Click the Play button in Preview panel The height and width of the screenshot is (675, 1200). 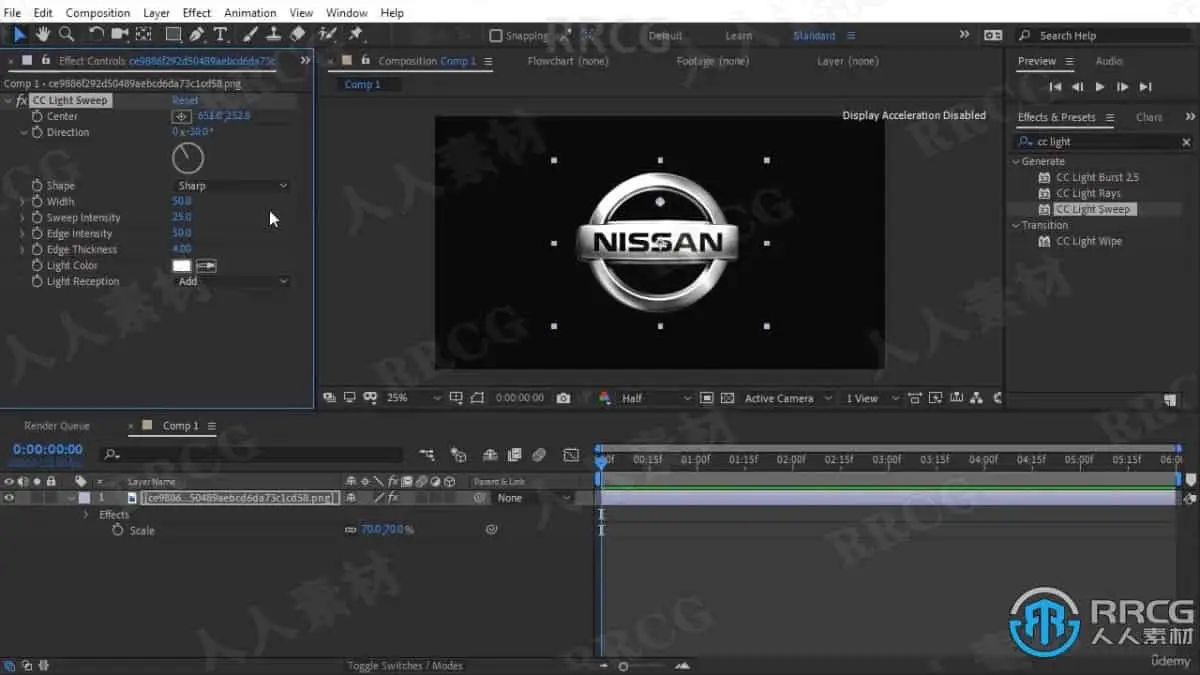(x=1100, y=87)
